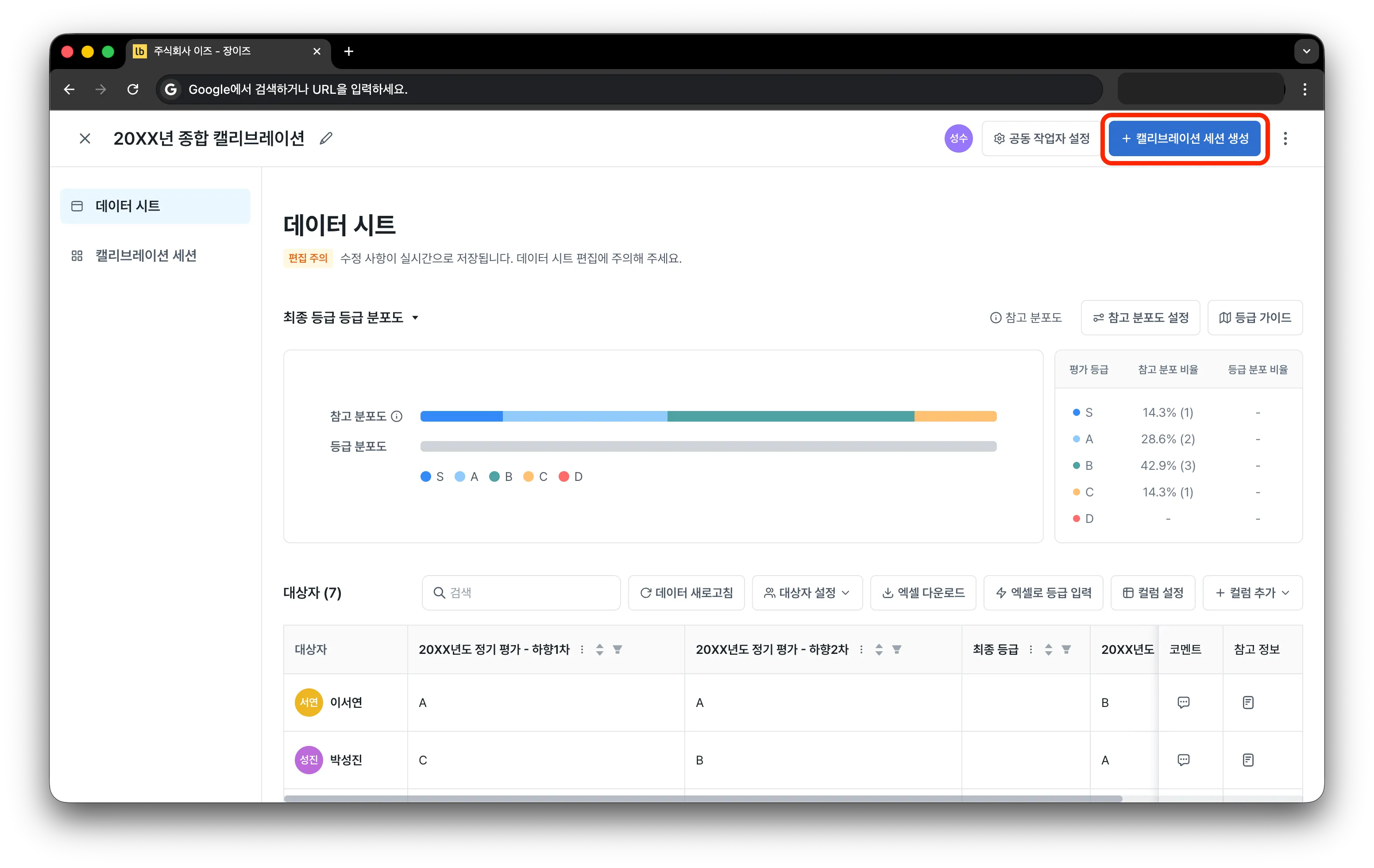Select 데이터 시트 in sidebar

[x=155, y=206]
